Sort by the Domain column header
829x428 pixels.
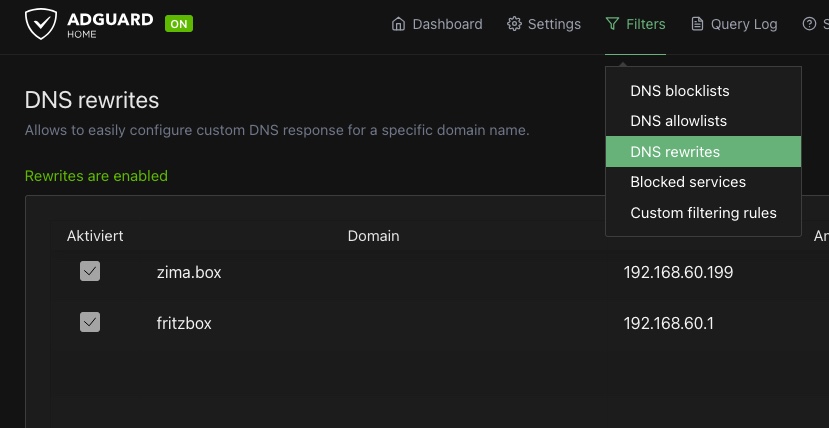[x=373, y=236]
